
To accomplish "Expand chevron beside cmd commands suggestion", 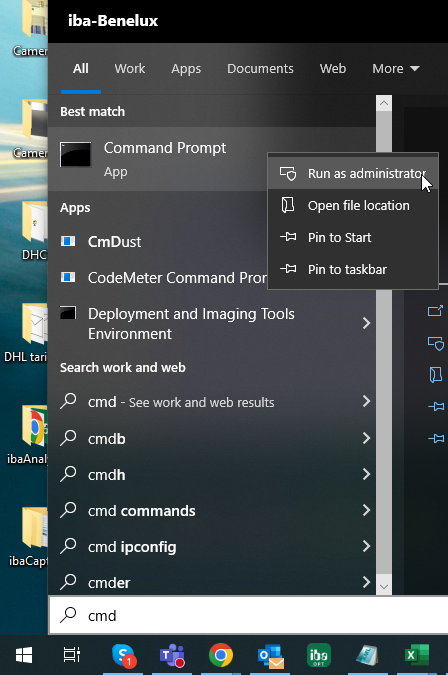I will [x=366, y=510].
